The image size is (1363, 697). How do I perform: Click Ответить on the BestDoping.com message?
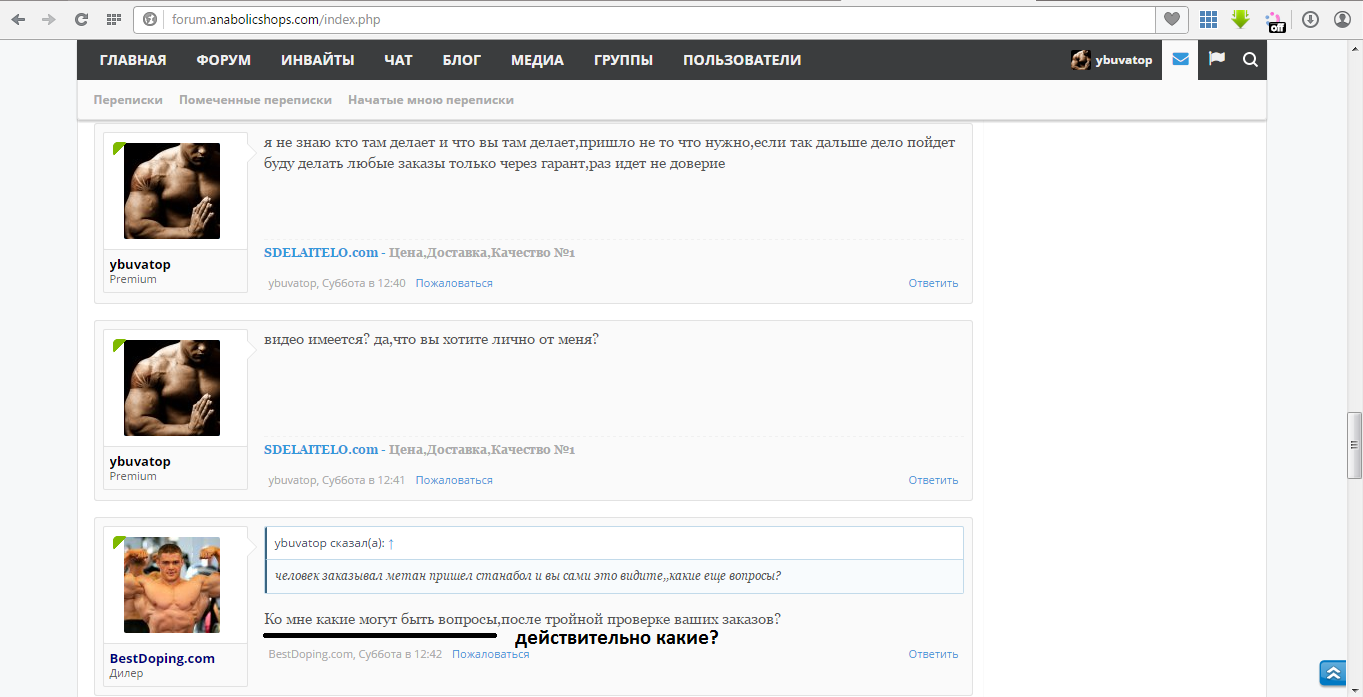coord(933,654)
